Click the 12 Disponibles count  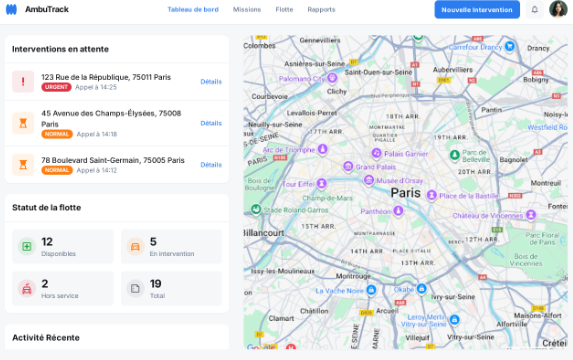(x=47, y=242)
